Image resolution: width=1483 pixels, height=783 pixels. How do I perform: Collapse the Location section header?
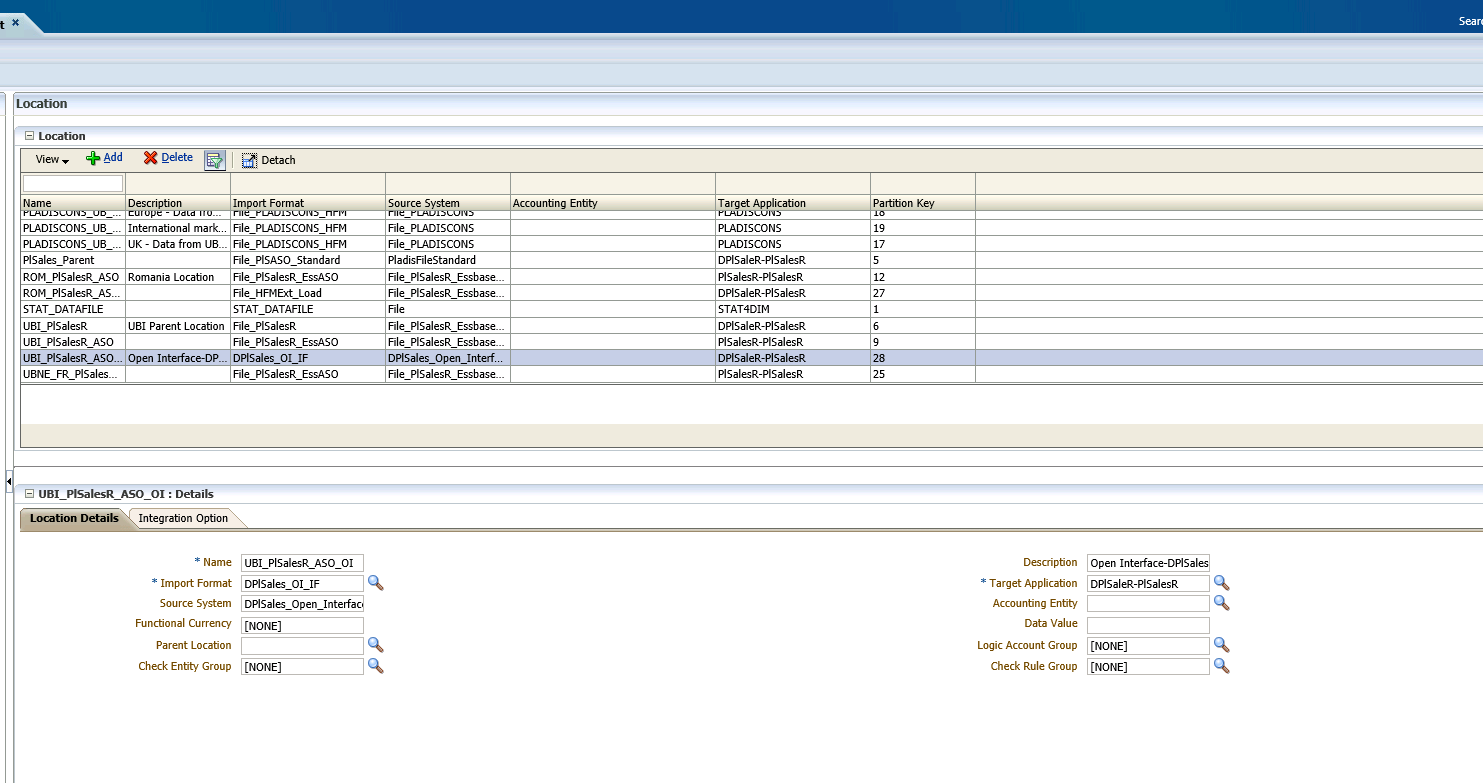29,136
